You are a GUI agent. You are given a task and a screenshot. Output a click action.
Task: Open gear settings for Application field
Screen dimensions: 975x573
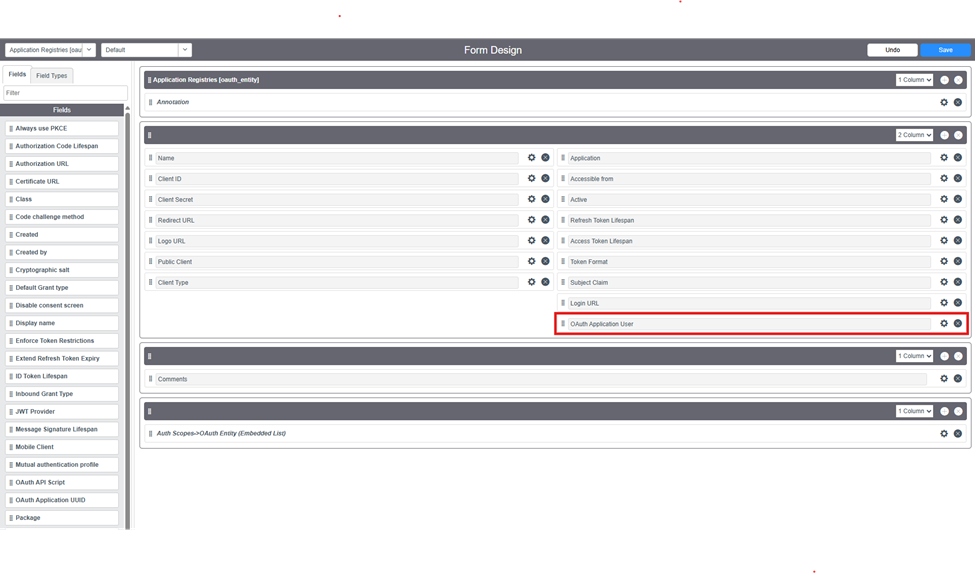(x=944, y=158)
